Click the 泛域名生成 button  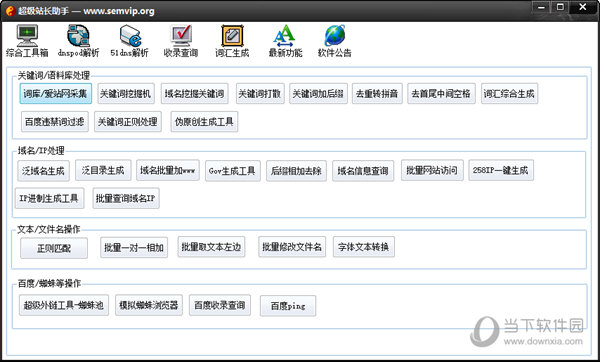(43, 171)
